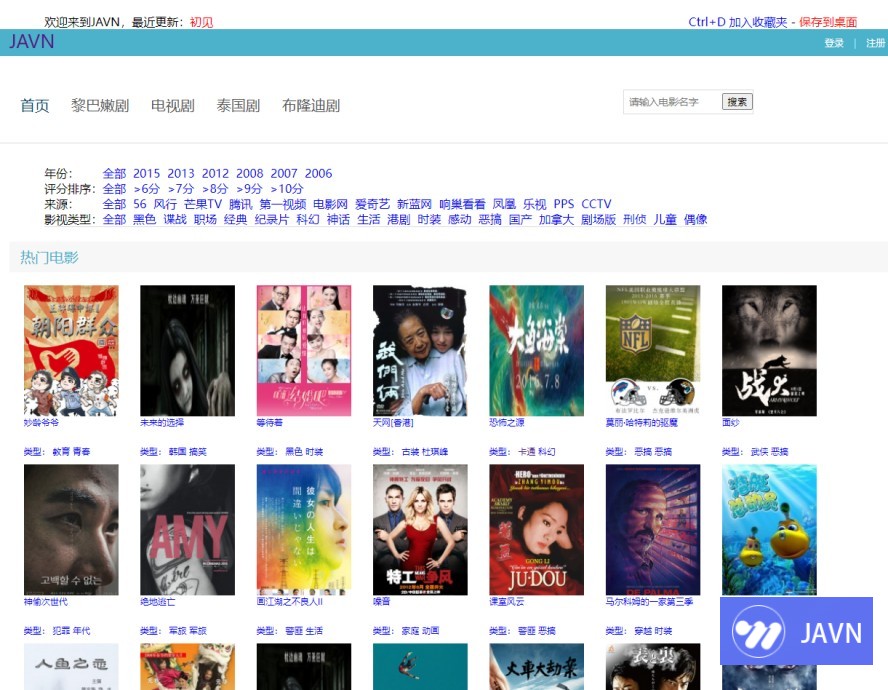Select 谍战 in the 影视类型 row
Image resolution: width=888 pixels, height=690 pixels.
point(175,219)
